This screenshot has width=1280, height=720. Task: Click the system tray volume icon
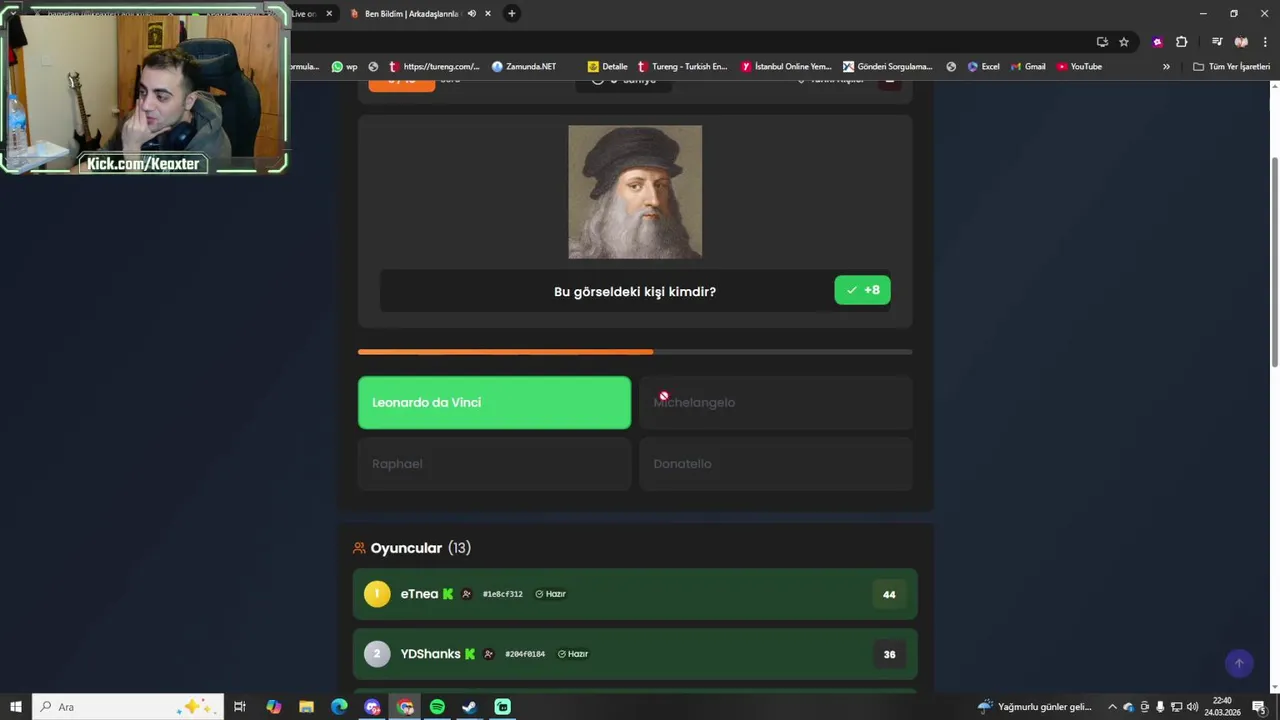(x=1192, y=707)
